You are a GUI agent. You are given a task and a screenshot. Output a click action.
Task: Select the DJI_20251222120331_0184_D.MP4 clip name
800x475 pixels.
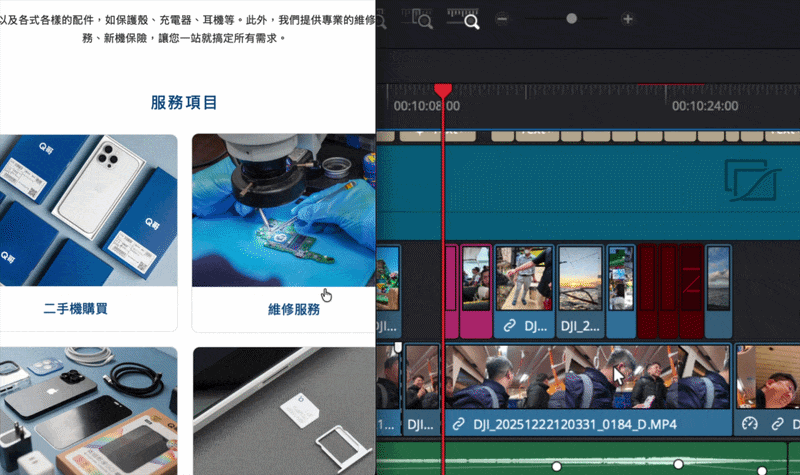coord(575,424)
